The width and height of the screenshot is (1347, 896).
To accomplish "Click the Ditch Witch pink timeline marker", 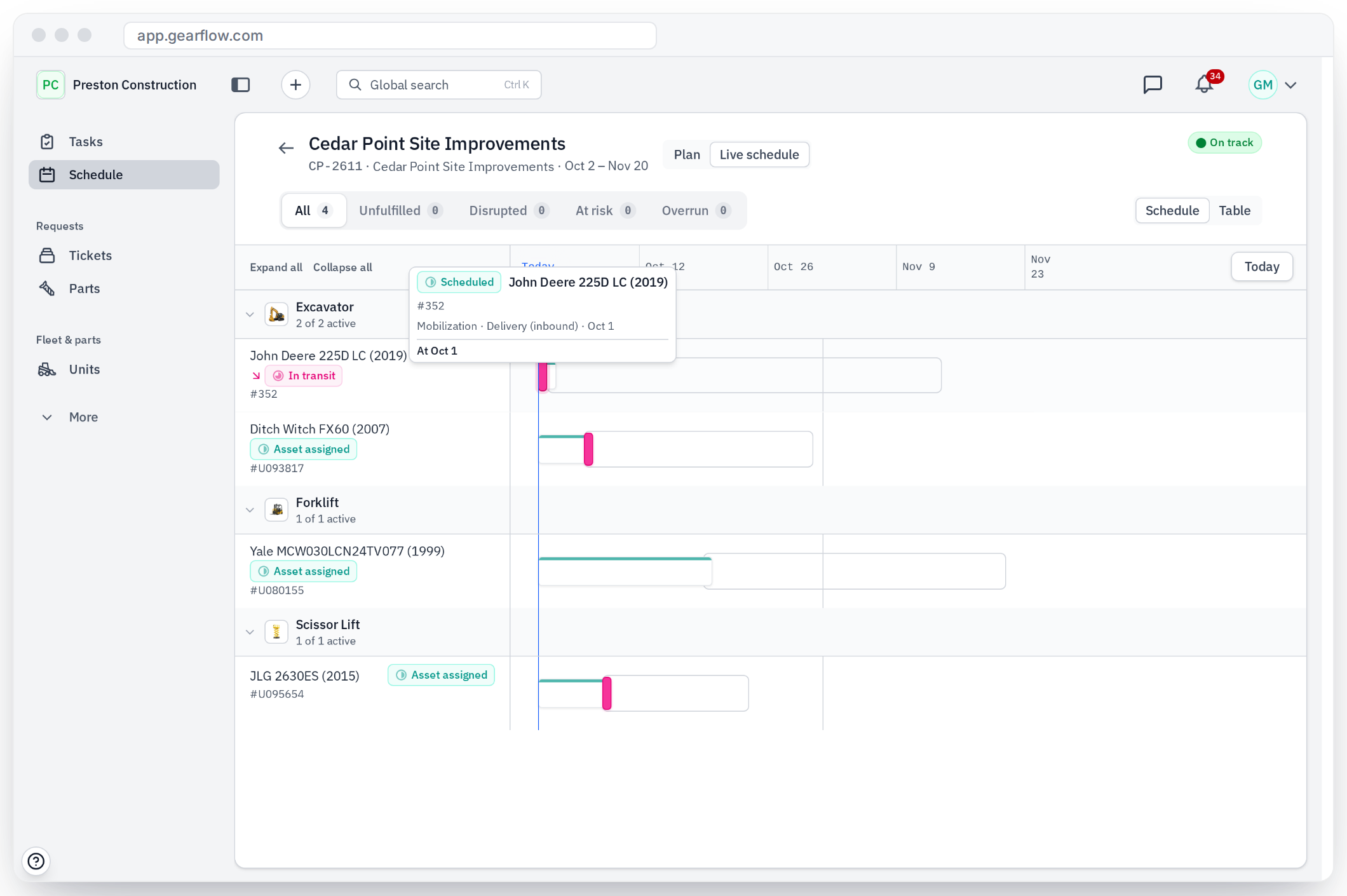I will (x=588, y=449).
